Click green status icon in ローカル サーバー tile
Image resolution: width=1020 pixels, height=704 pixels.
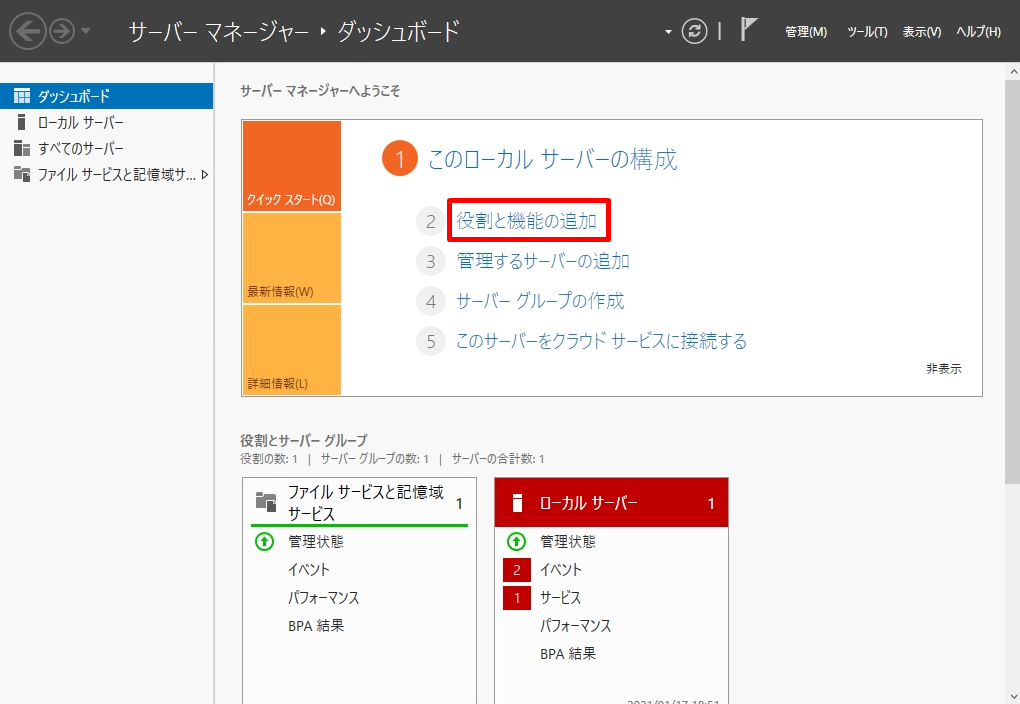(516, 541)
